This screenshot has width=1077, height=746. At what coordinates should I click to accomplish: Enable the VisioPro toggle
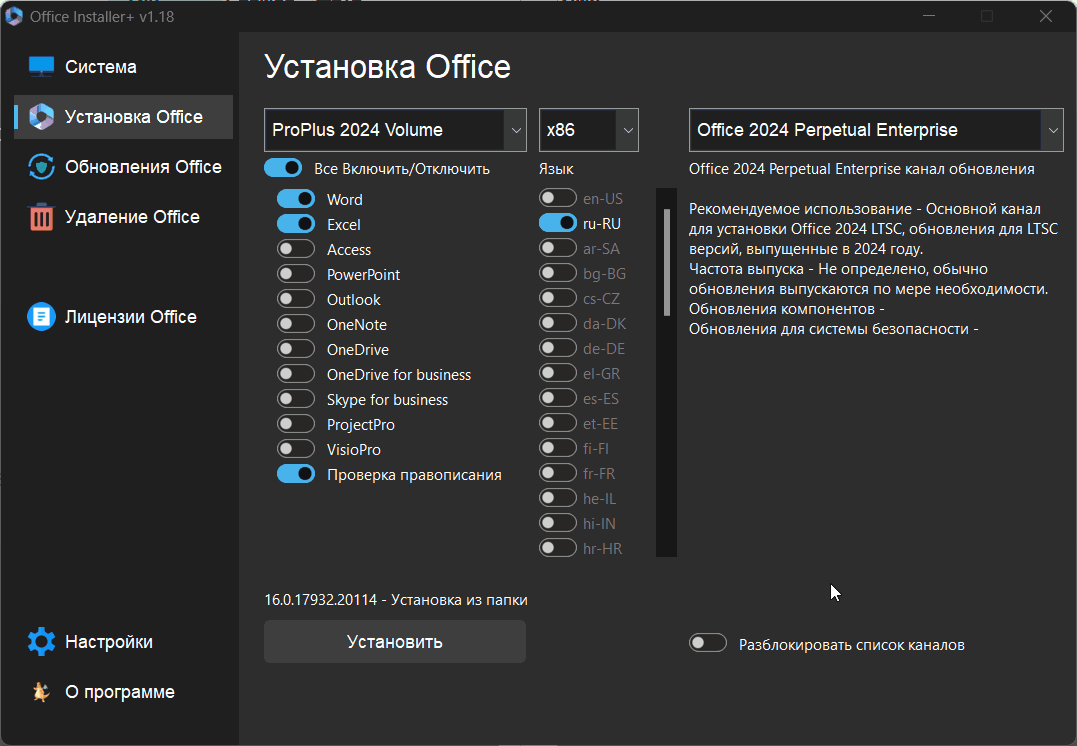296,449
